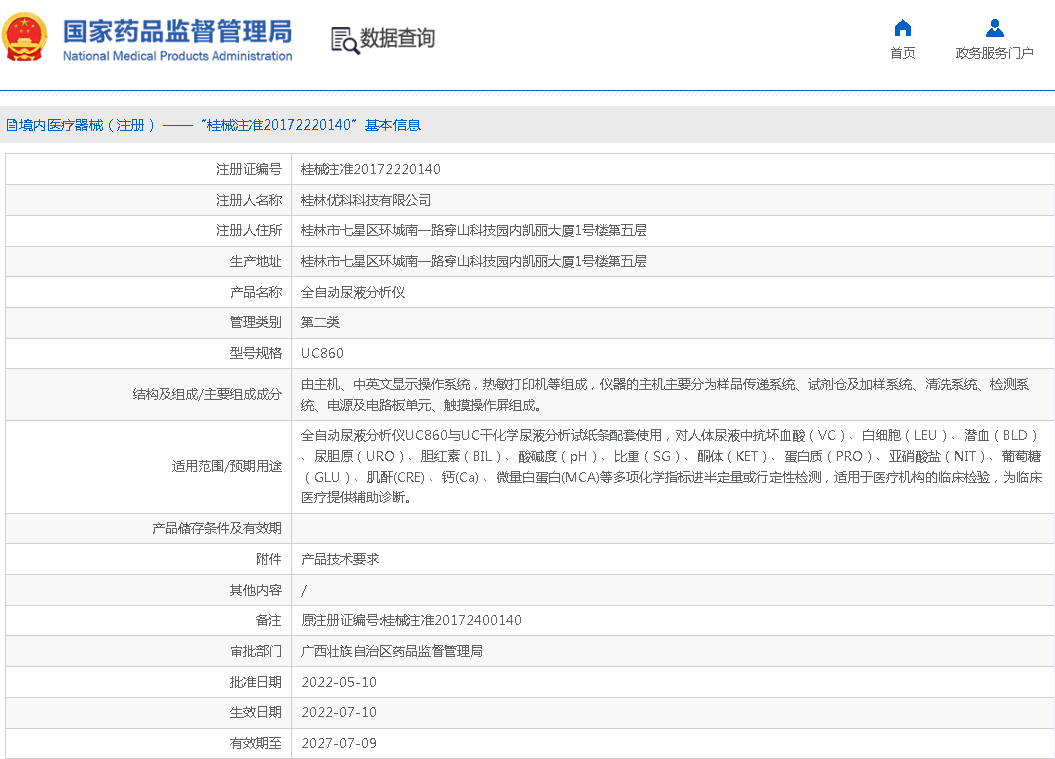Click the 政务服务门户 person icon

click(994, 27)
